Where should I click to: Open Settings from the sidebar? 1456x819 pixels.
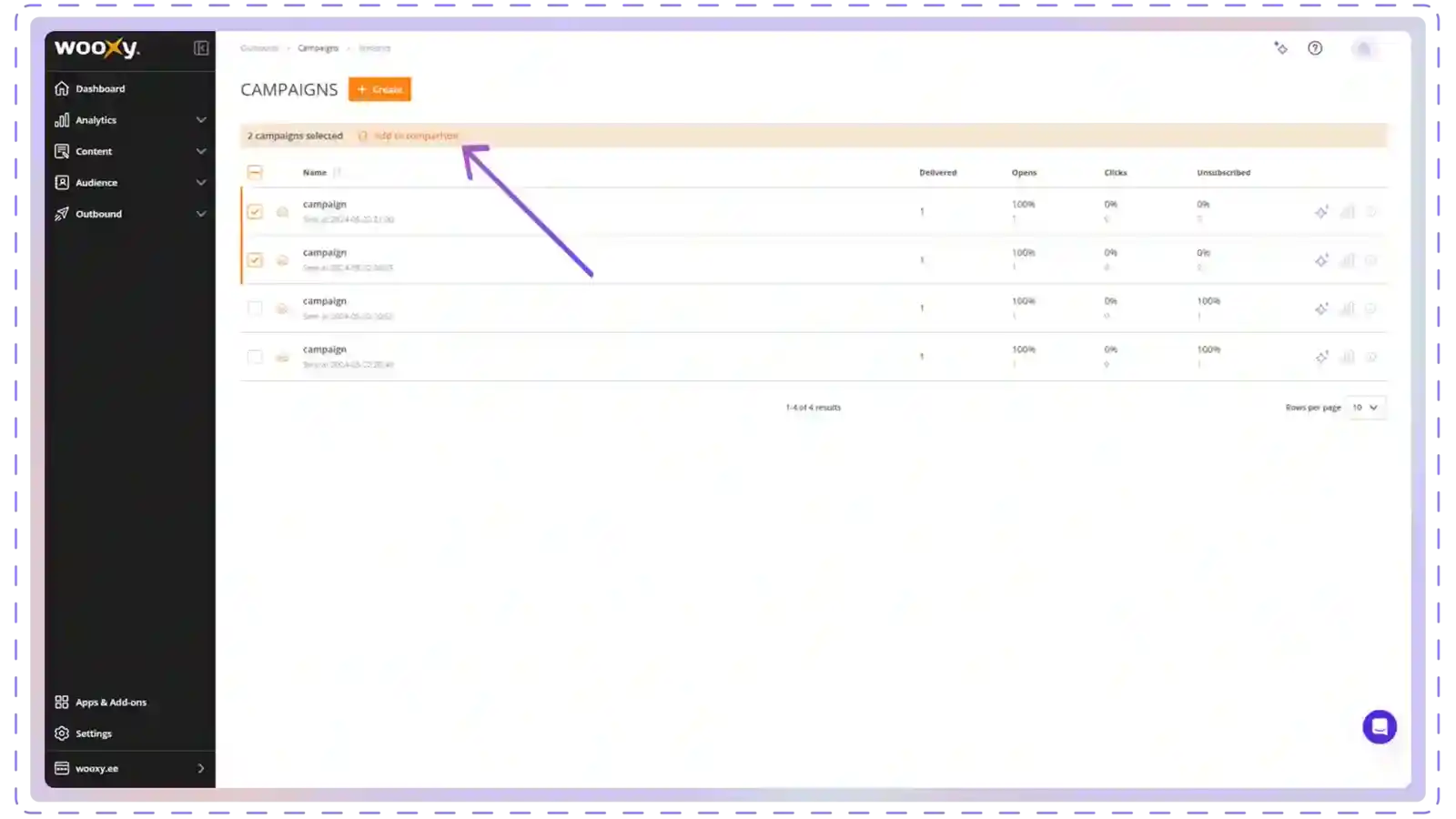(94, 733)
